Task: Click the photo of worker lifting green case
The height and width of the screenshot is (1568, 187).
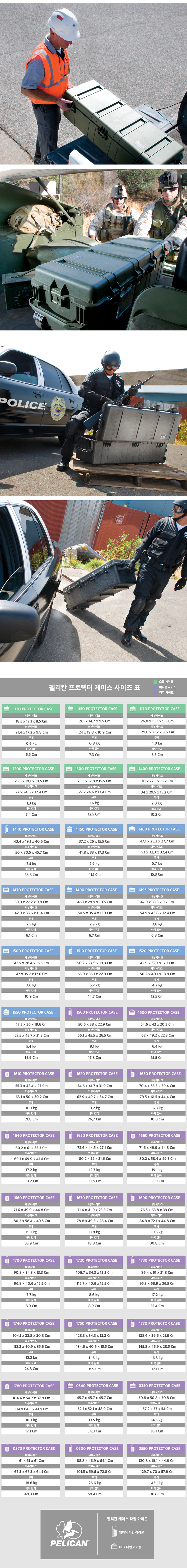Action: pos(93,82)
